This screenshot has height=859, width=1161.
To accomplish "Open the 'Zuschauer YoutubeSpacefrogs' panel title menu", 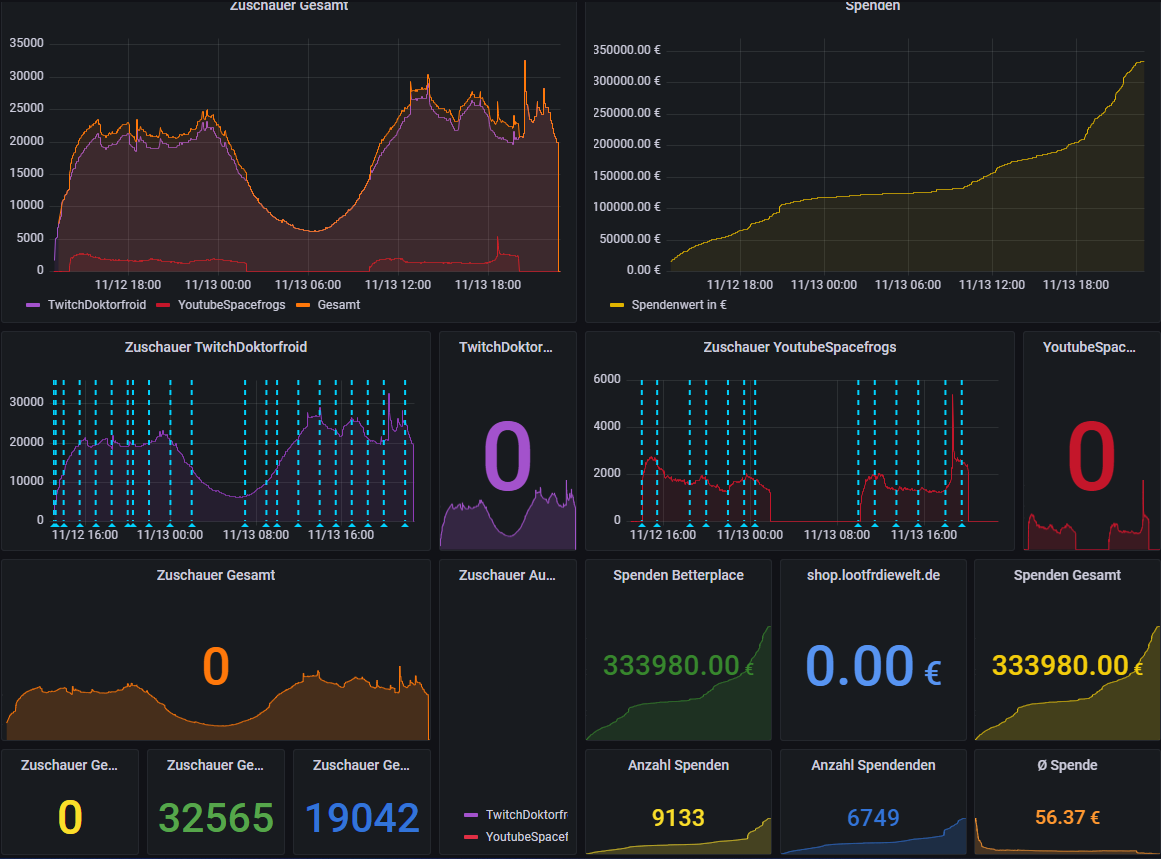I will click(x=800, y=347).
